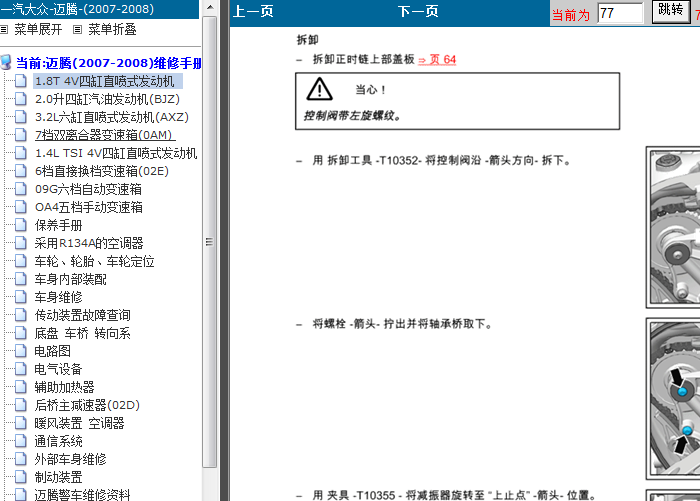Follow the 页 64 cross-reference link
Image resolution: width=700 pixels, height=501 pixels.
coord(437,59)
